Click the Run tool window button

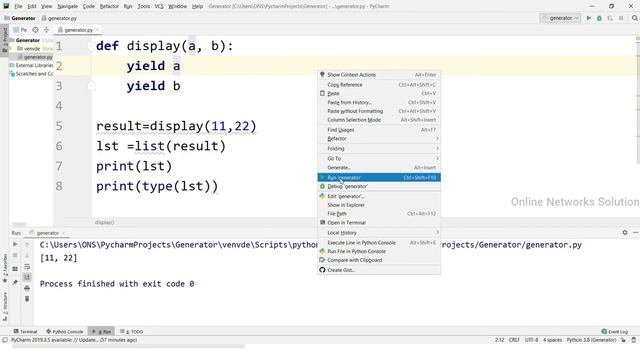coord(101,331)
